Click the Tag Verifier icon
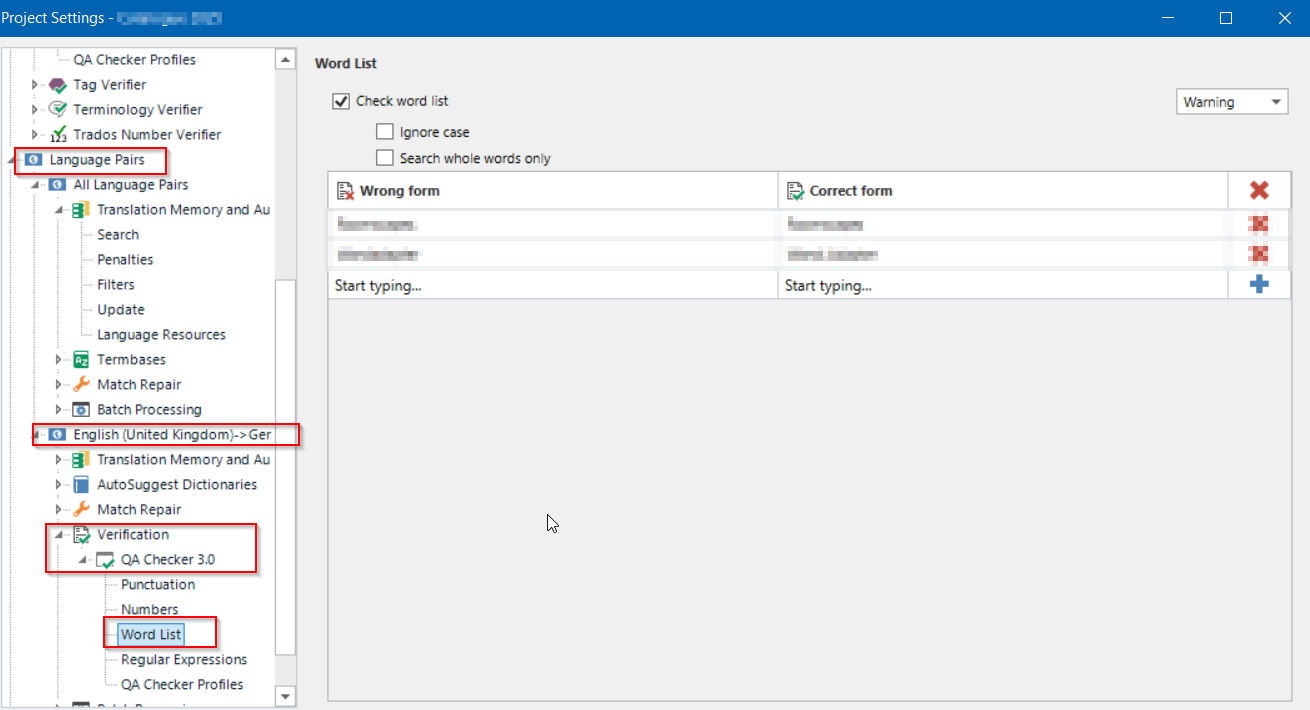The height and width of the screenshot is (710, 1310). pyautogui.click(x=57, y=85)
